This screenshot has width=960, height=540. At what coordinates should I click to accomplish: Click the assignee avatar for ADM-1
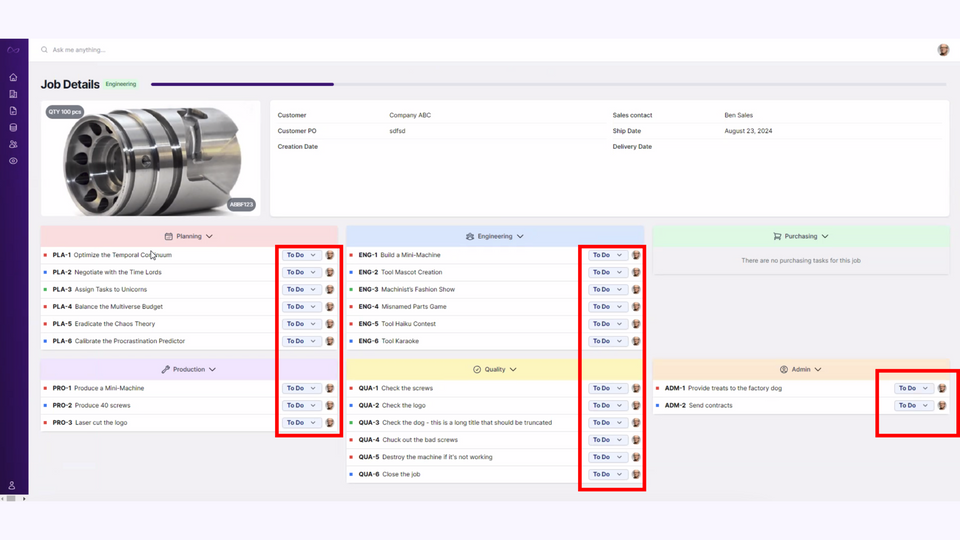click(942, 388)
